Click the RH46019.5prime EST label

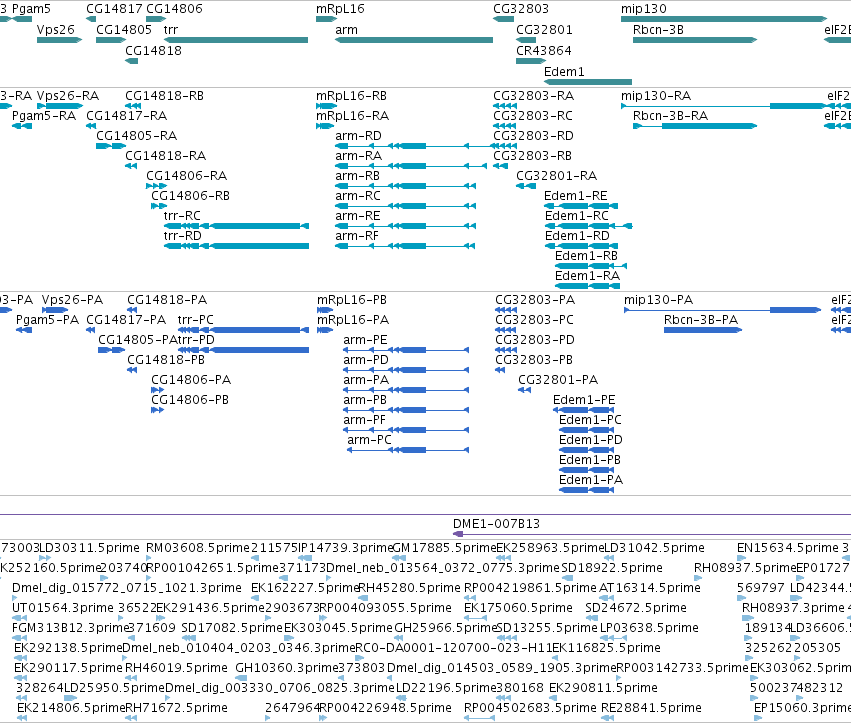[x=176, y=668]
